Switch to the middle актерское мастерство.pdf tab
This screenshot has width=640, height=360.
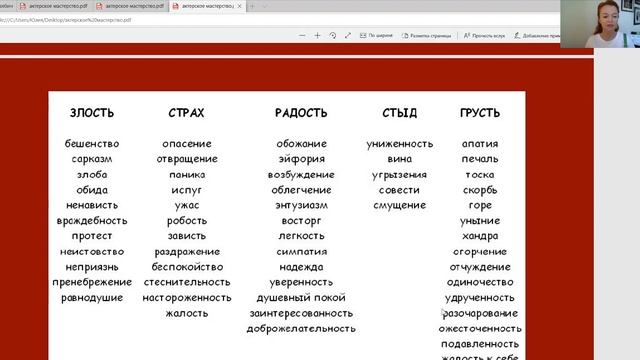point(131,6)
